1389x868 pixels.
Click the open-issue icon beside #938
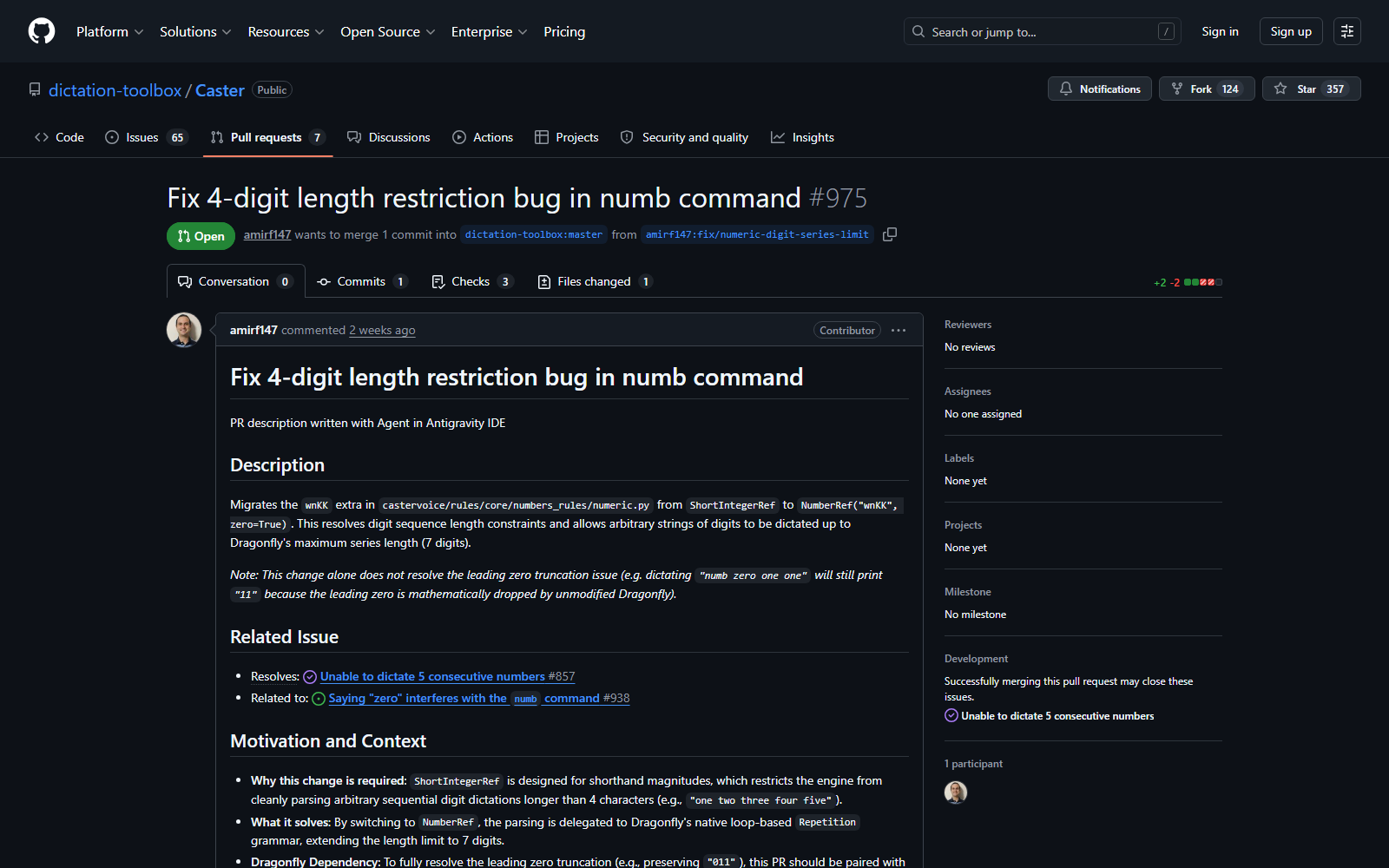(319, 699)
